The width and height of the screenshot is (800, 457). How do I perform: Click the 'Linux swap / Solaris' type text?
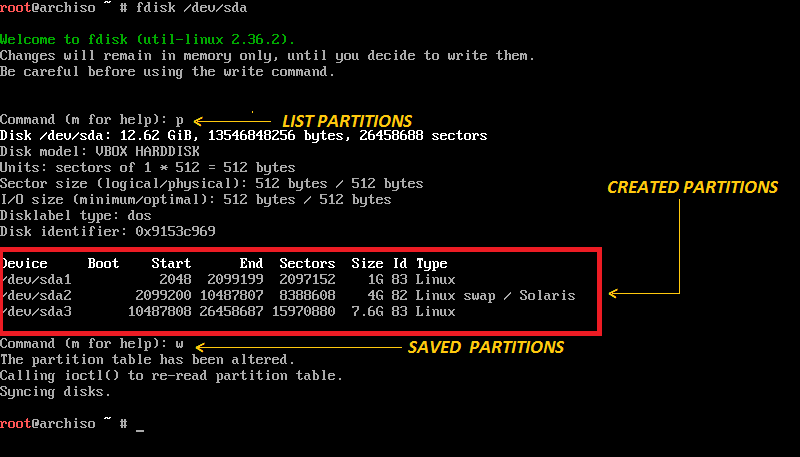[x=495, y=295]
